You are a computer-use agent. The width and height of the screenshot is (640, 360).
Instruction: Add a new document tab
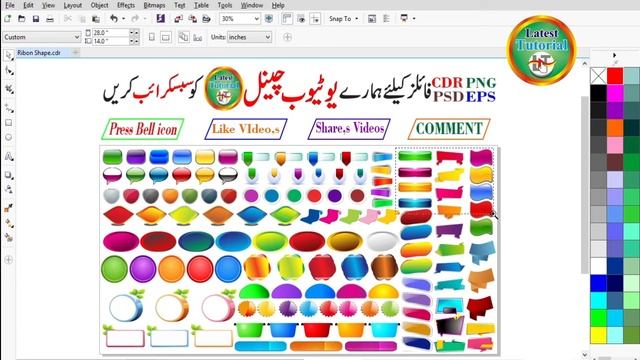(76, 53)
